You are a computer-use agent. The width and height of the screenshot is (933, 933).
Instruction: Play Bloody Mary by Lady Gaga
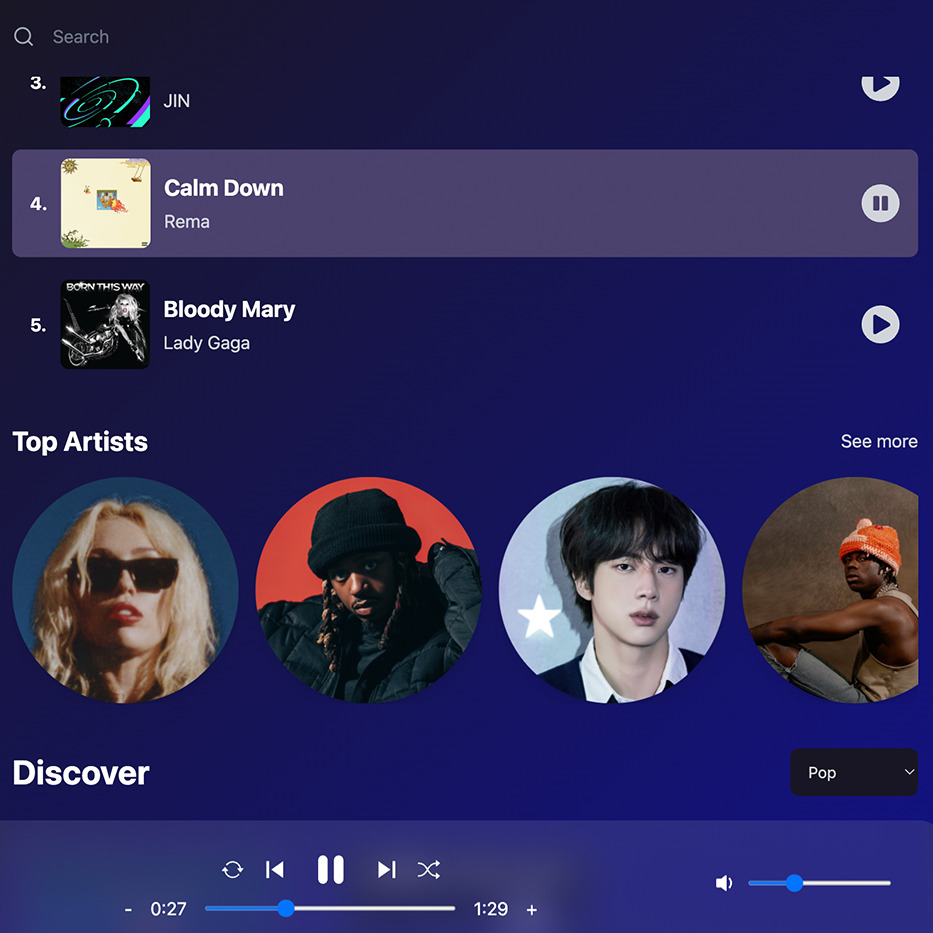coord(880,324)
